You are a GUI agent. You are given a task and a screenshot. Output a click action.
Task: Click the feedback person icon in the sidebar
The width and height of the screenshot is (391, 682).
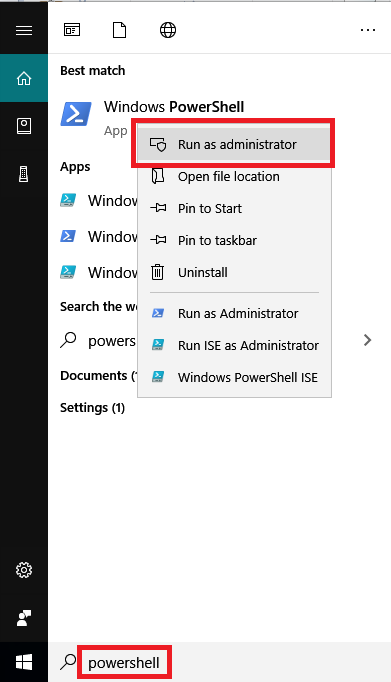point(24,618)
